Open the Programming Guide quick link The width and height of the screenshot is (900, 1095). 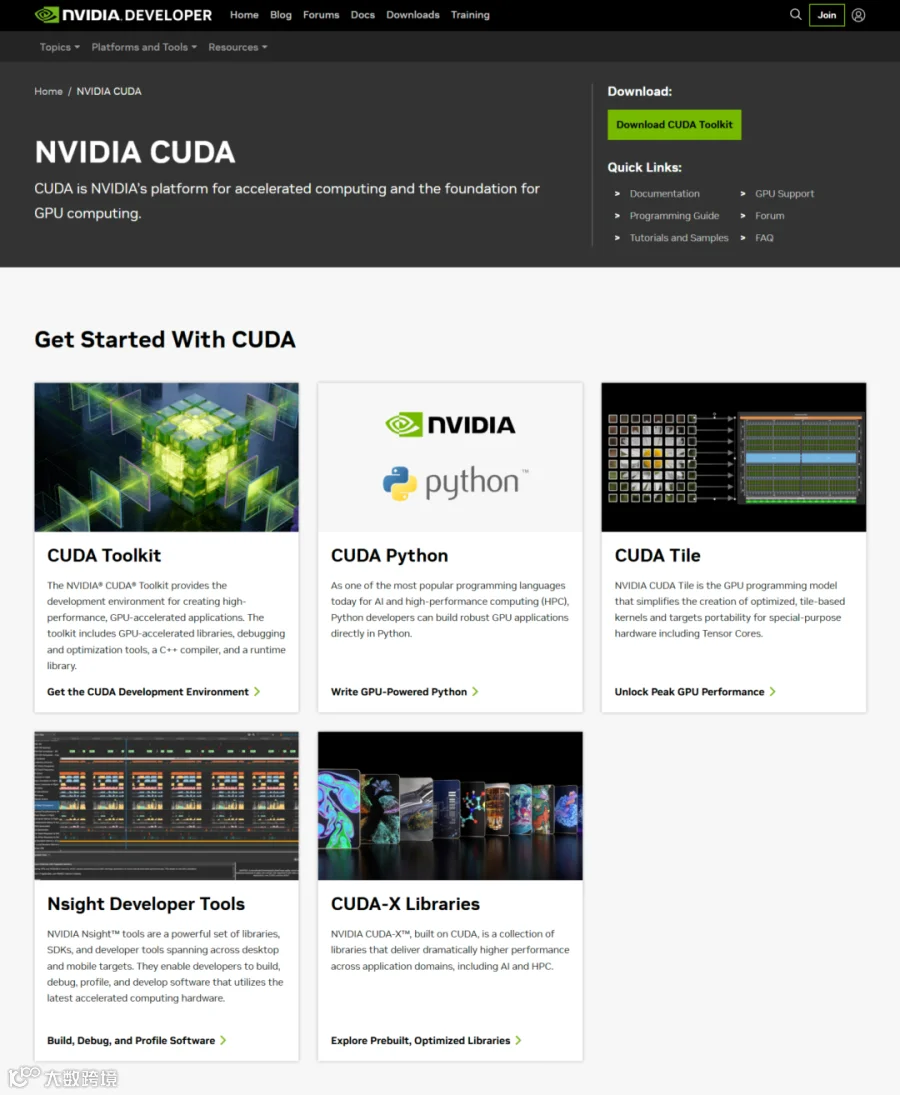coord(674,216)
